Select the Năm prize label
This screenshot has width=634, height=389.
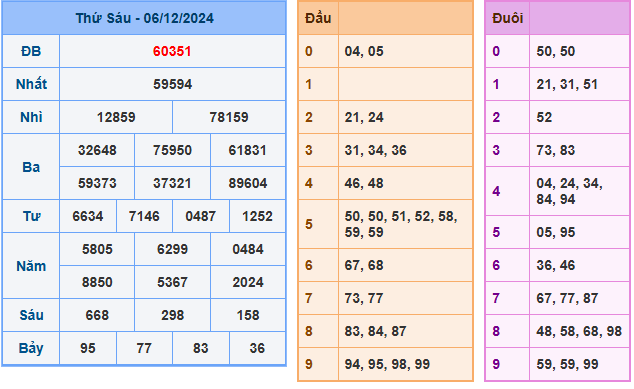click(31, 266)
